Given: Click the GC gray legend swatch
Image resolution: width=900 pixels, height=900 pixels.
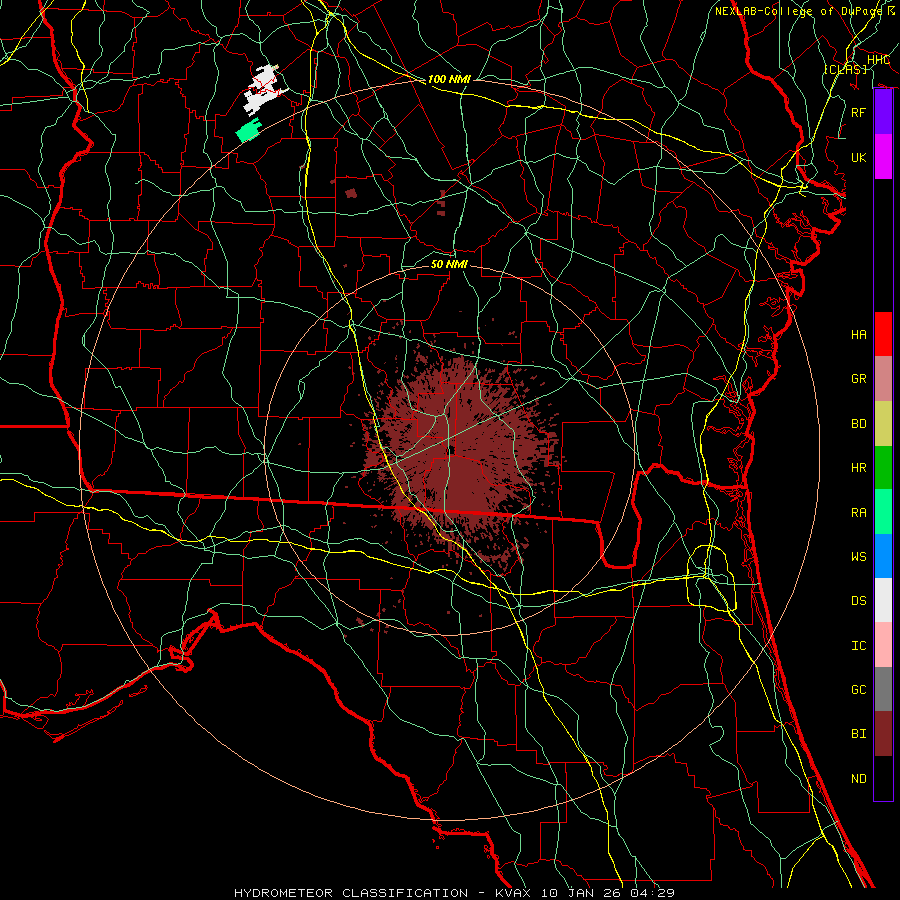Looking at the screenshot, I should 883,689.
